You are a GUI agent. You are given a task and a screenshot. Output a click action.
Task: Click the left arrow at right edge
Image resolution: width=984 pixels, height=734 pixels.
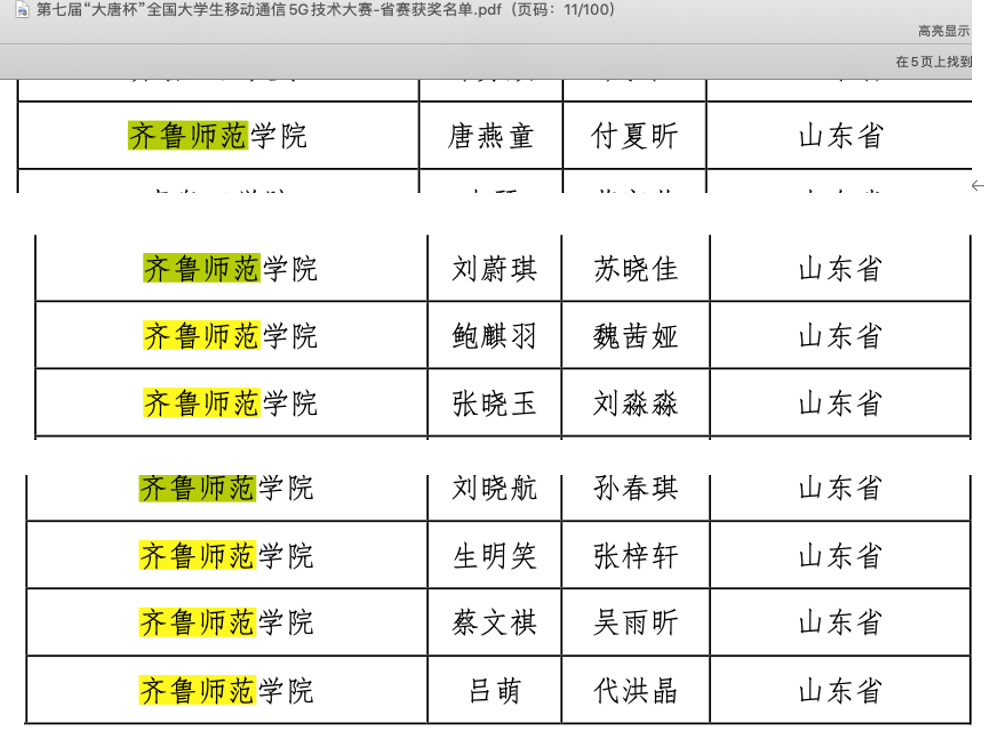977,186
